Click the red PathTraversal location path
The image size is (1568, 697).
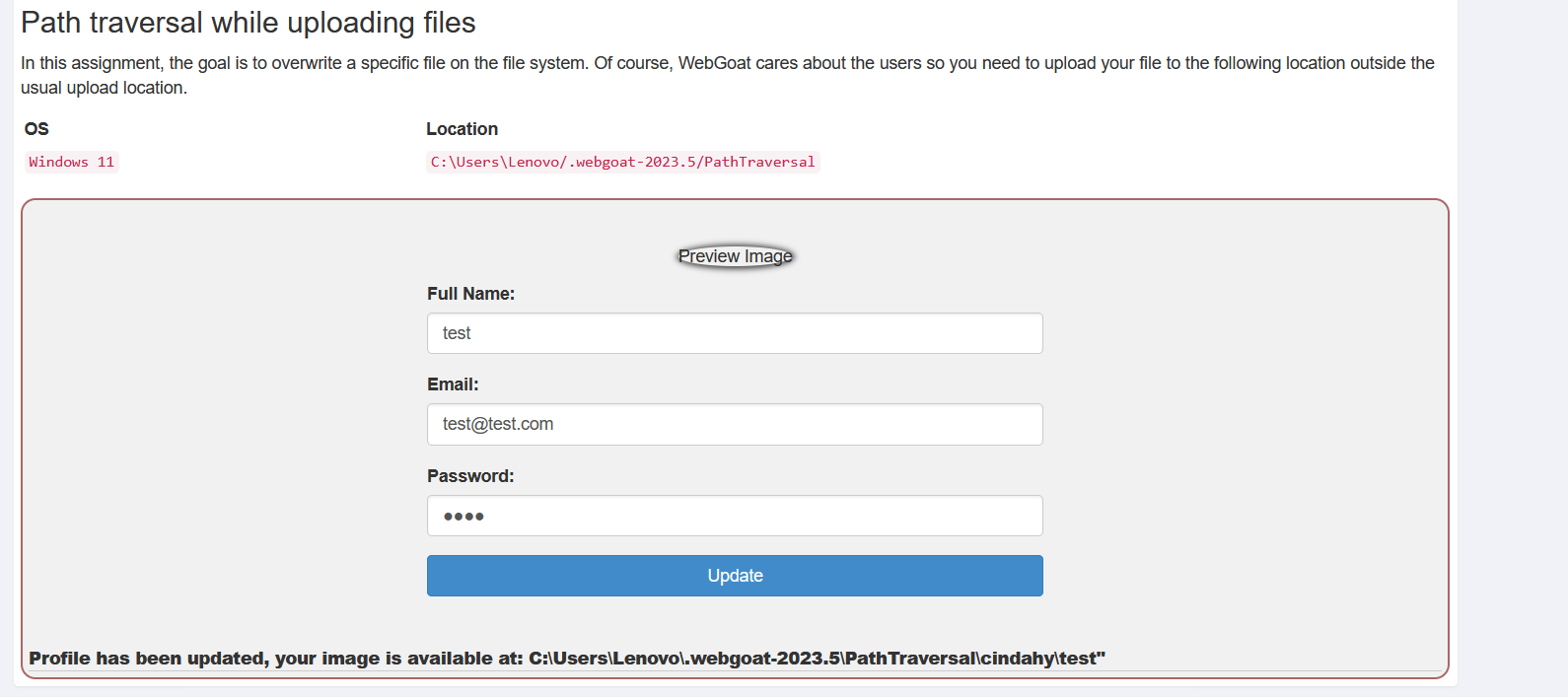(622, 162)
